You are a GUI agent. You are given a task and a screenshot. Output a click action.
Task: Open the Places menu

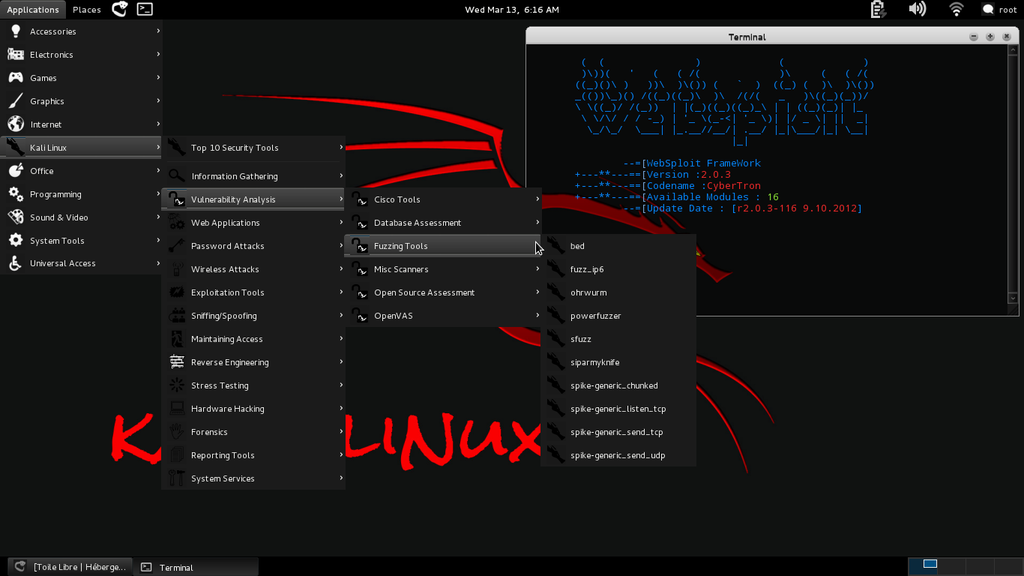click(86, 9)
